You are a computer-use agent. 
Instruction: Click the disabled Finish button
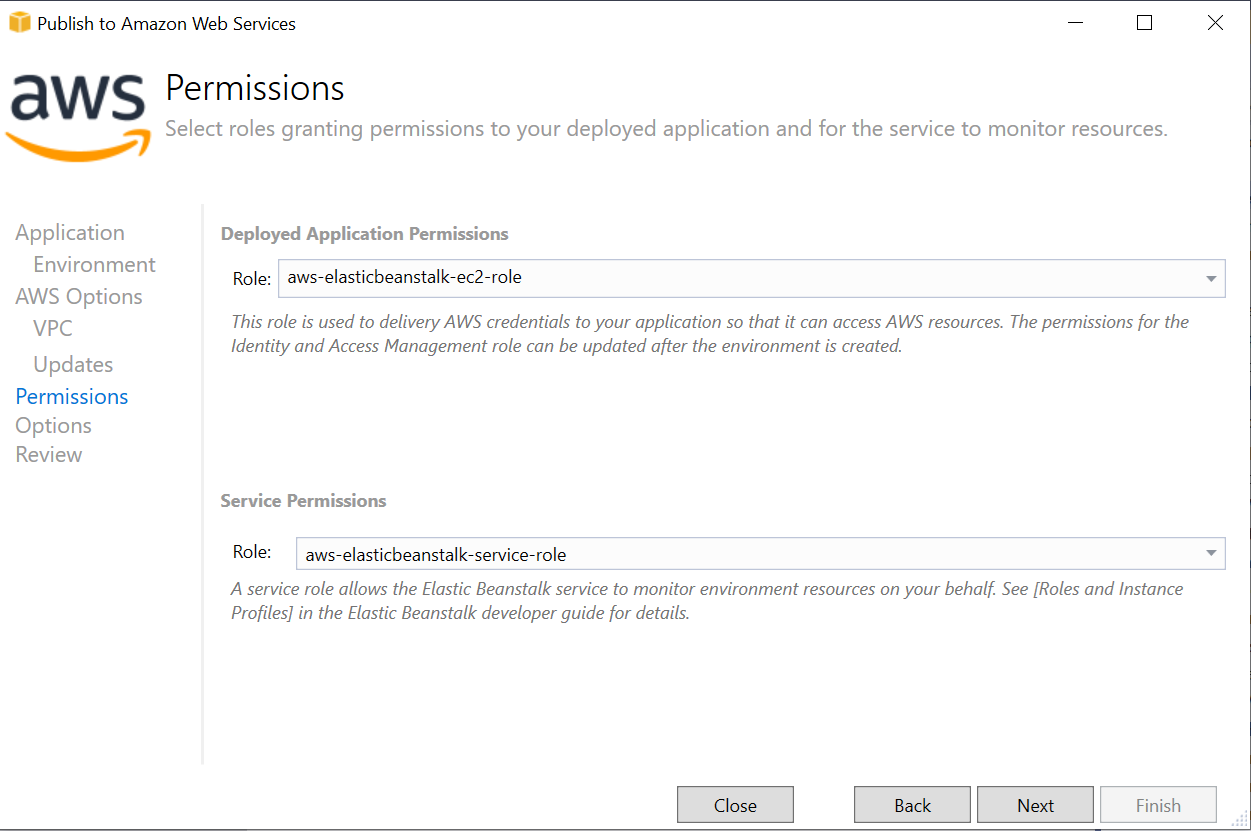pos(1158,804)
